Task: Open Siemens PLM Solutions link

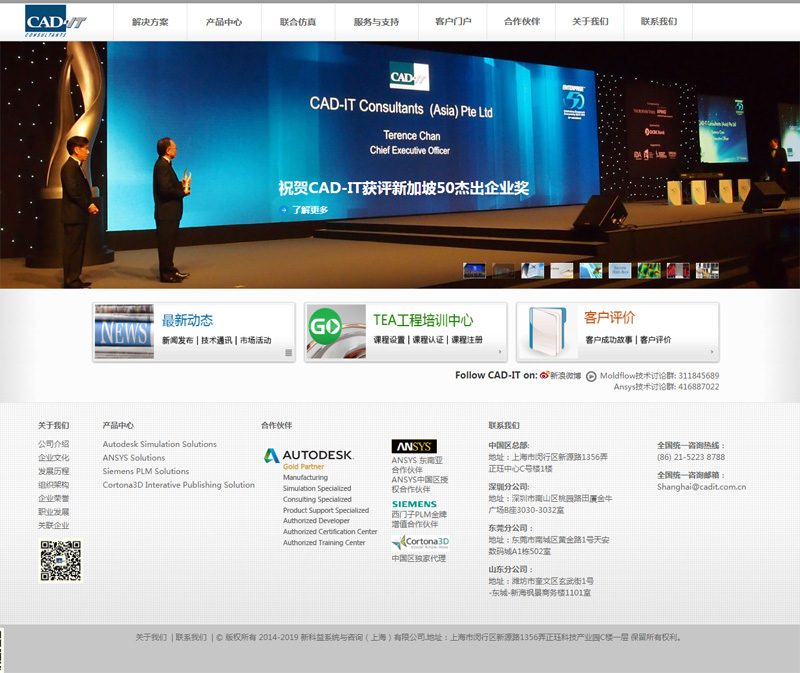Action: 146,471
